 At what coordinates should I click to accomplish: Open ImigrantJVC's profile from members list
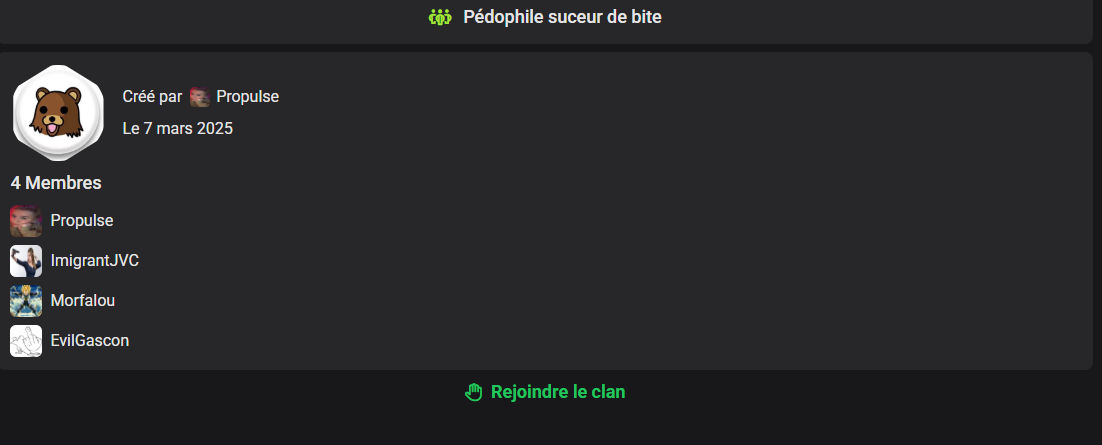[x=95, y=261]
